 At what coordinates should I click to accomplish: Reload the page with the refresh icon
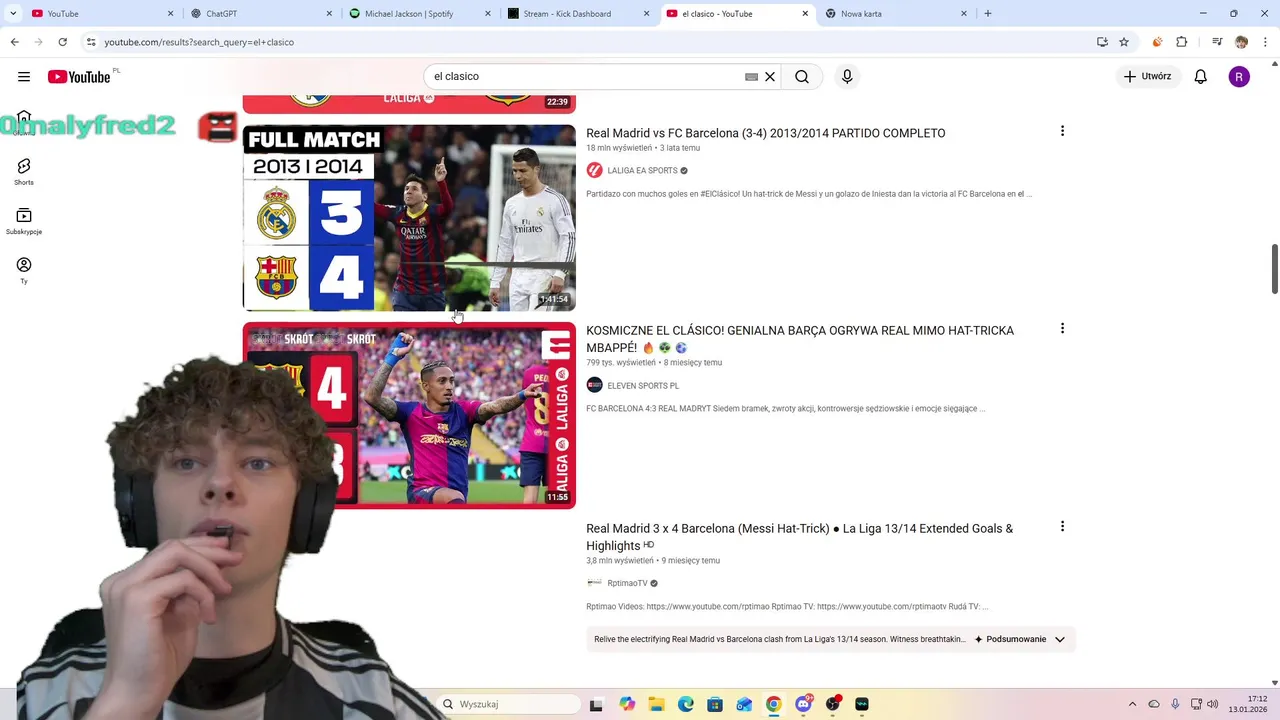click(x=62, y=42)
